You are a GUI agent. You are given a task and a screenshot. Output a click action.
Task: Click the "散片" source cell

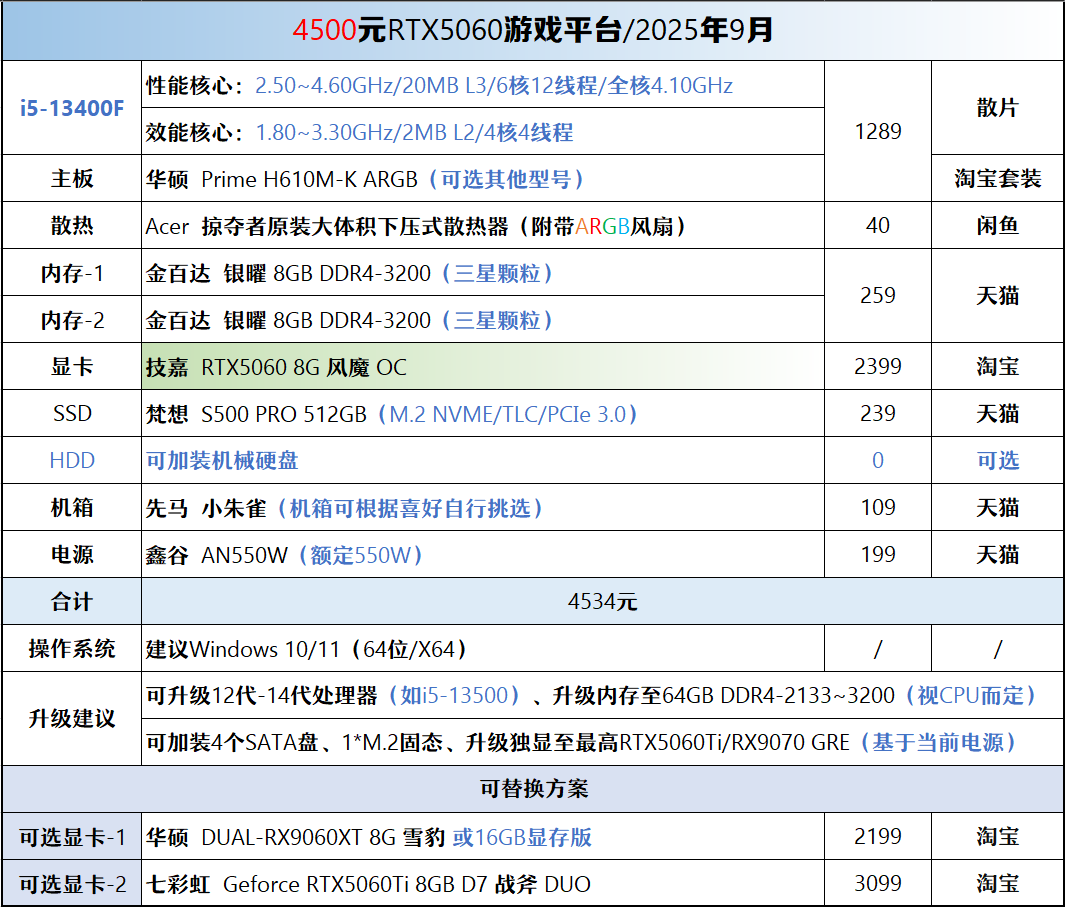(997, 108)
